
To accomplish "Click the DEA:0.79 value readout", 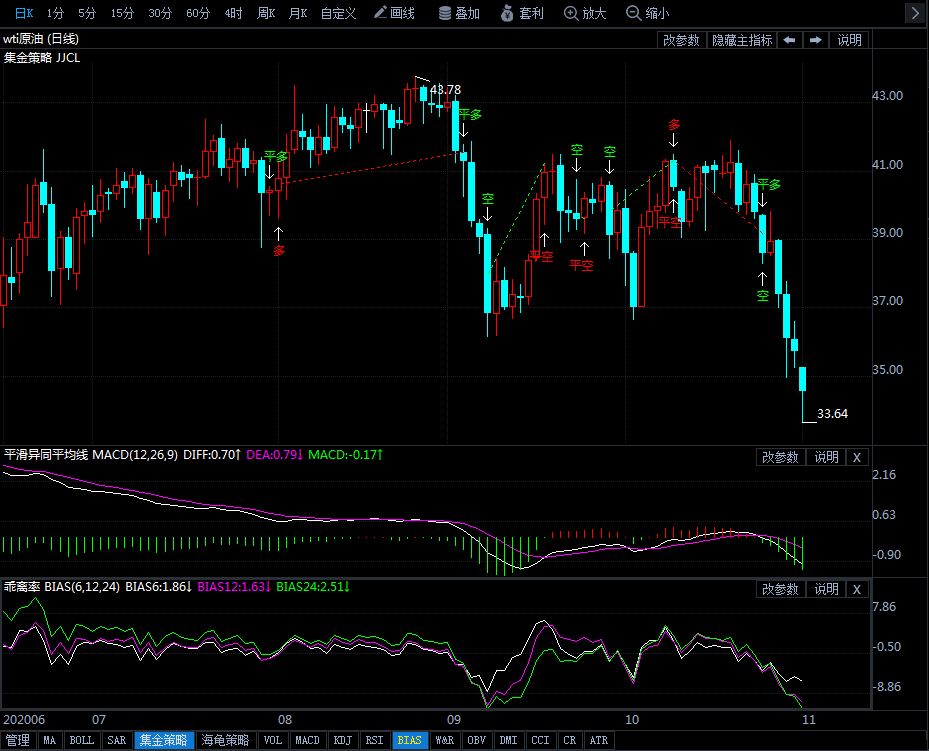I will (274, 455).
